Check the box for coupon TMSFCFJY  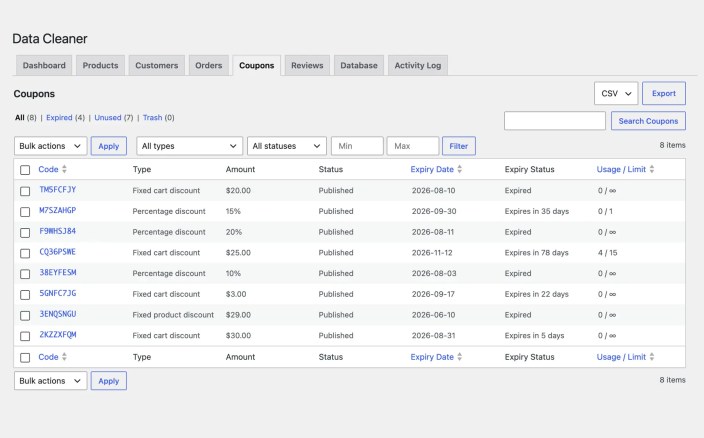[25, 191]
